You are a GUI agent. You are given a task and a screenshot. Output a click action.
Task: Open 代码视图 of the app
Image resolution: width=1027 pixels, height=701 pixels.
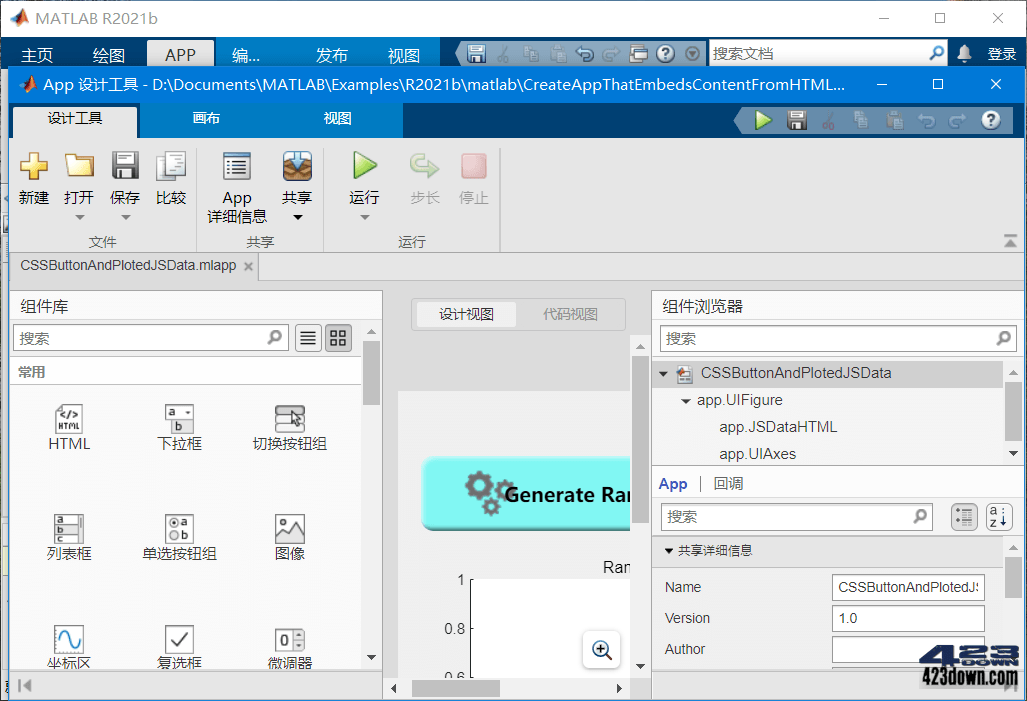pyautogui.click(x=570, y=314)
